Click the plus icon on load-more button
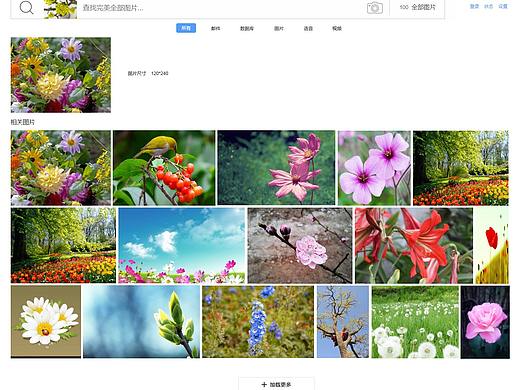This screenshot has height=390, width=520. [x=264, y=384]
